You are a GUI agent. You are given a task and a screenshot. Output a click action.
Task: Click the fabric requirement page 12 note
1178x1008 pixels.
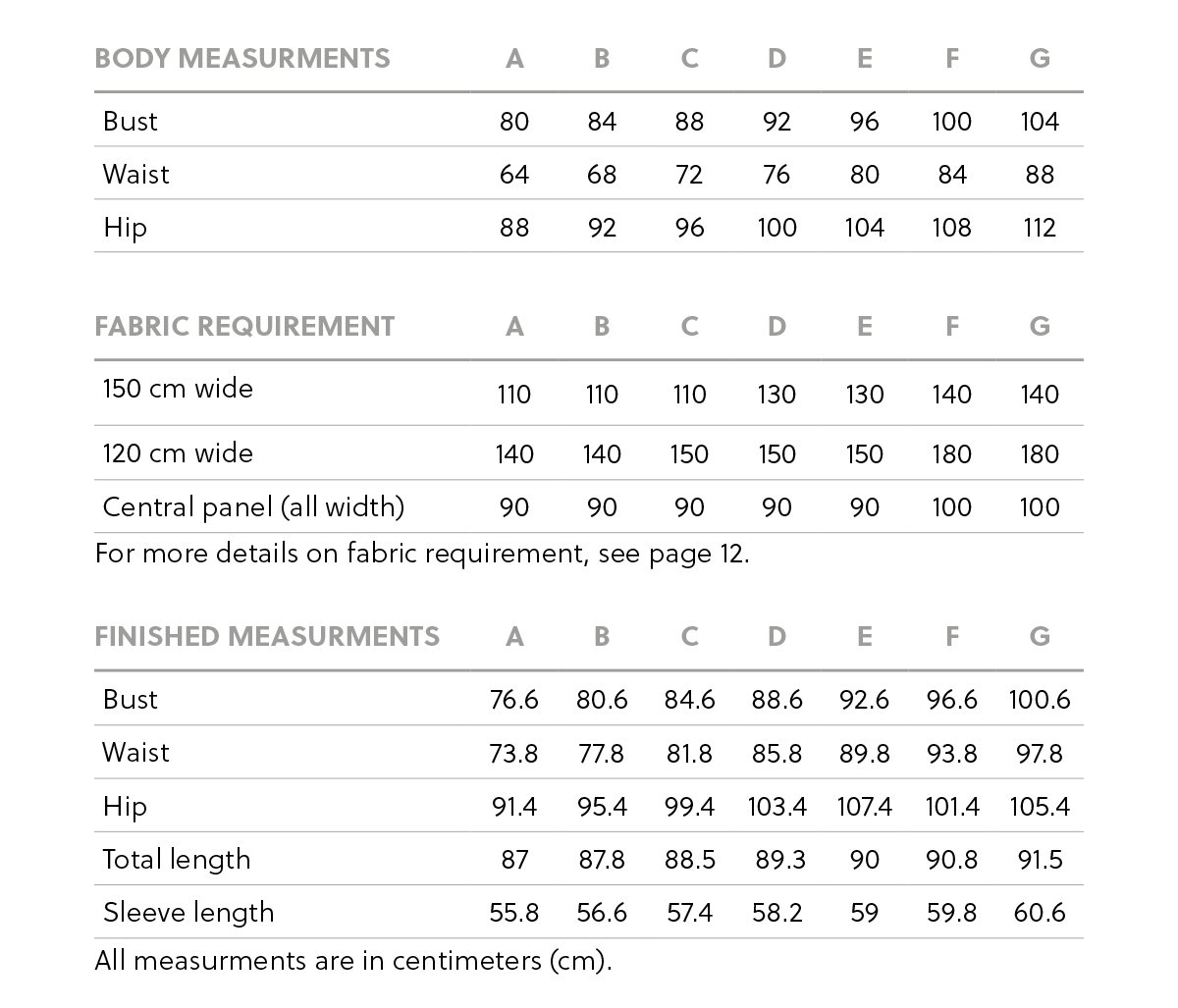(422, 555)
